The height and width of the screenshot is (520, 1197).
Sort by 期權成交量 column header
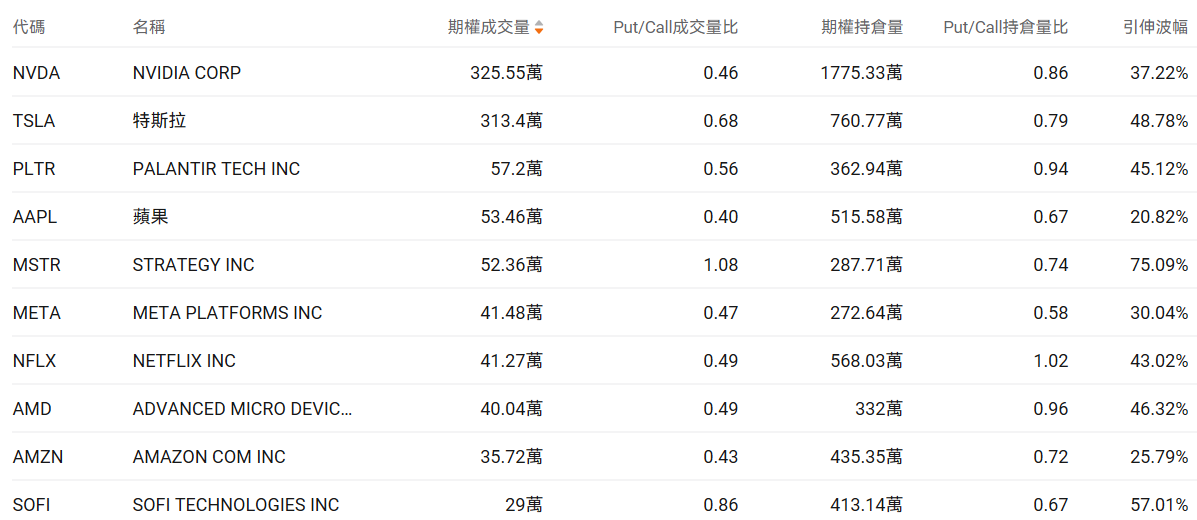click(x=488, y=28)
